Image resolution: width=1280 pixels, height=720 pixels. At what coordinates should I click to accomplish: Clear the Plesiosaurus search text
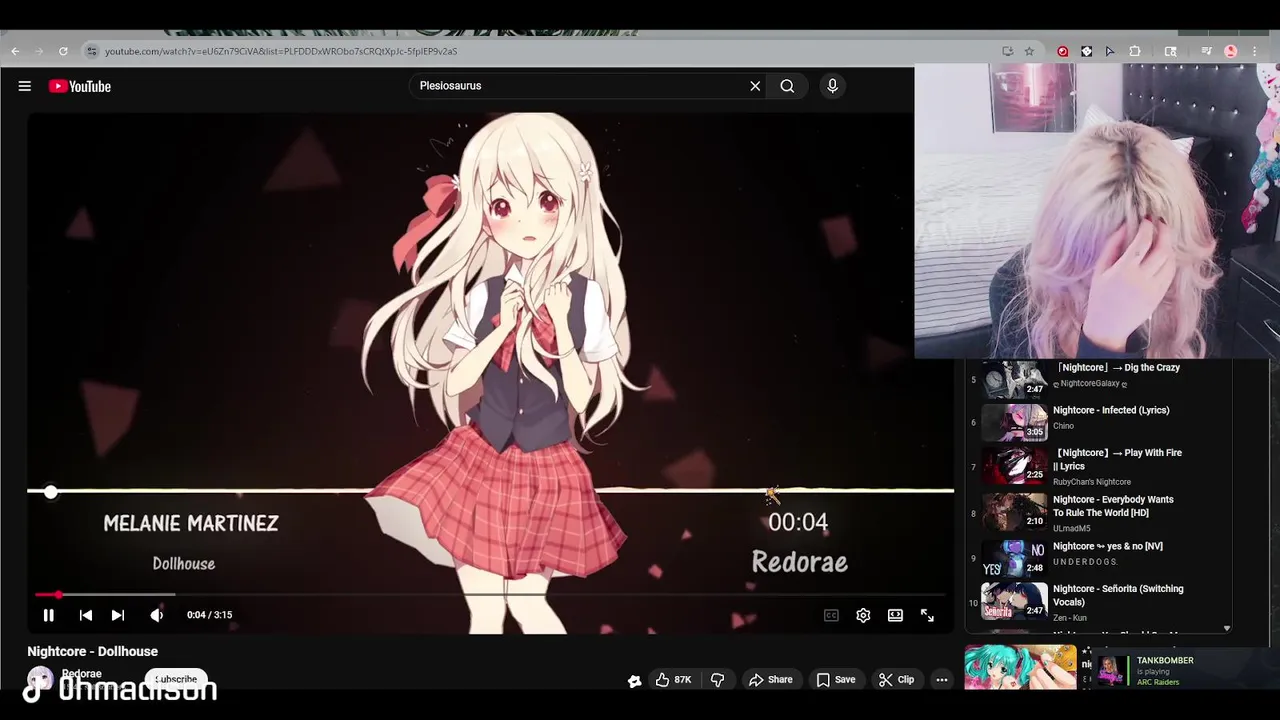tap(755, 86)
